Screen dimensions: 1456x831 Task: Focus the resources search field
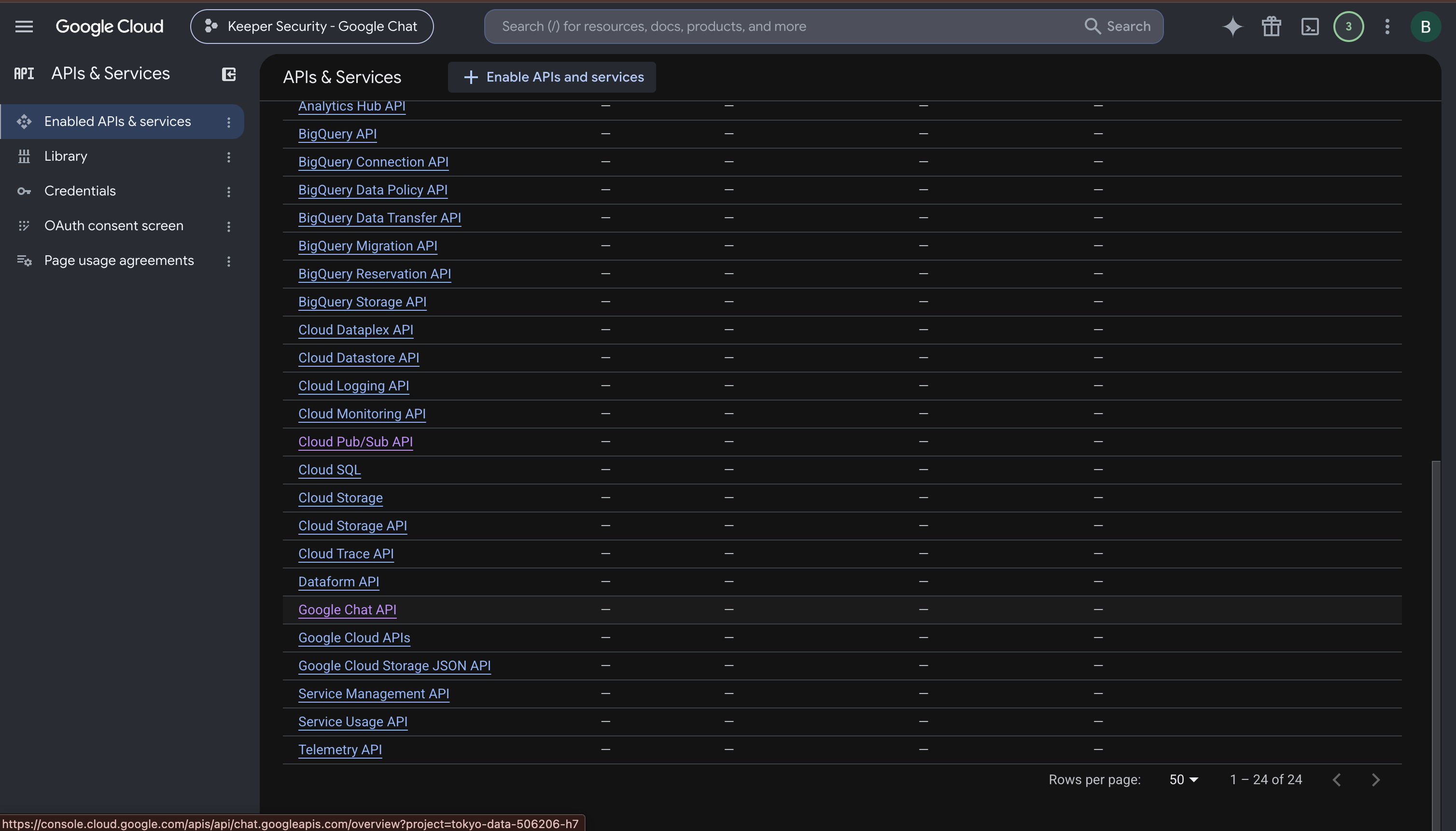[x=788, y=26]
